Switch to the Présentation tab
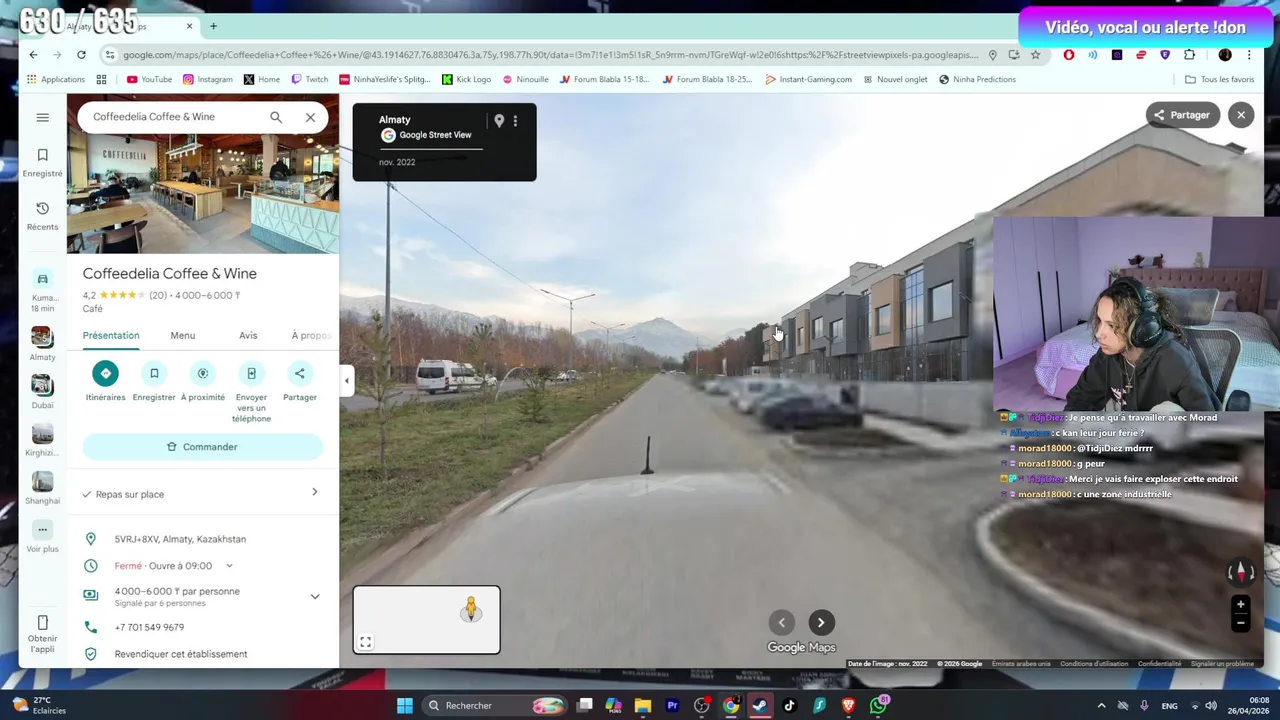The height and width of the screenshot is (720, 1280). click(111, 336)
